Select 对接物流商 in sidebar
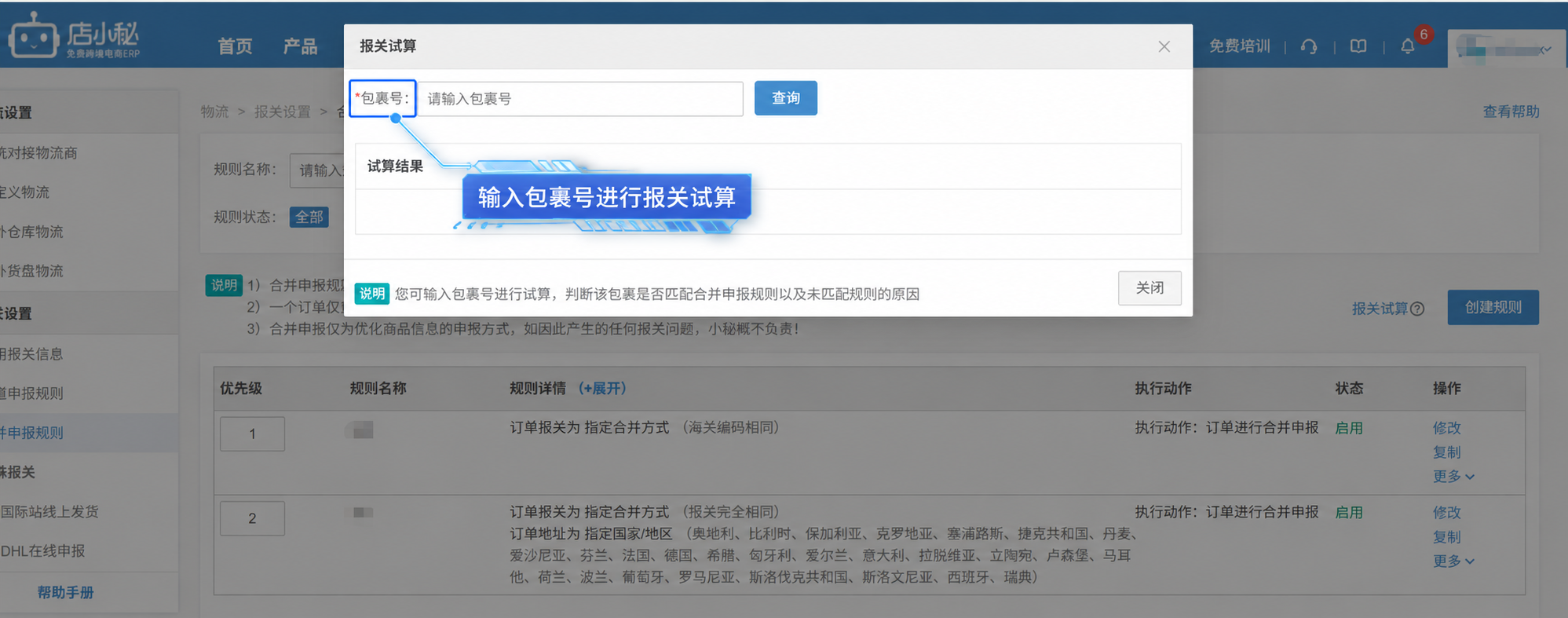The image size is (1568, 618). coord(39,152)
